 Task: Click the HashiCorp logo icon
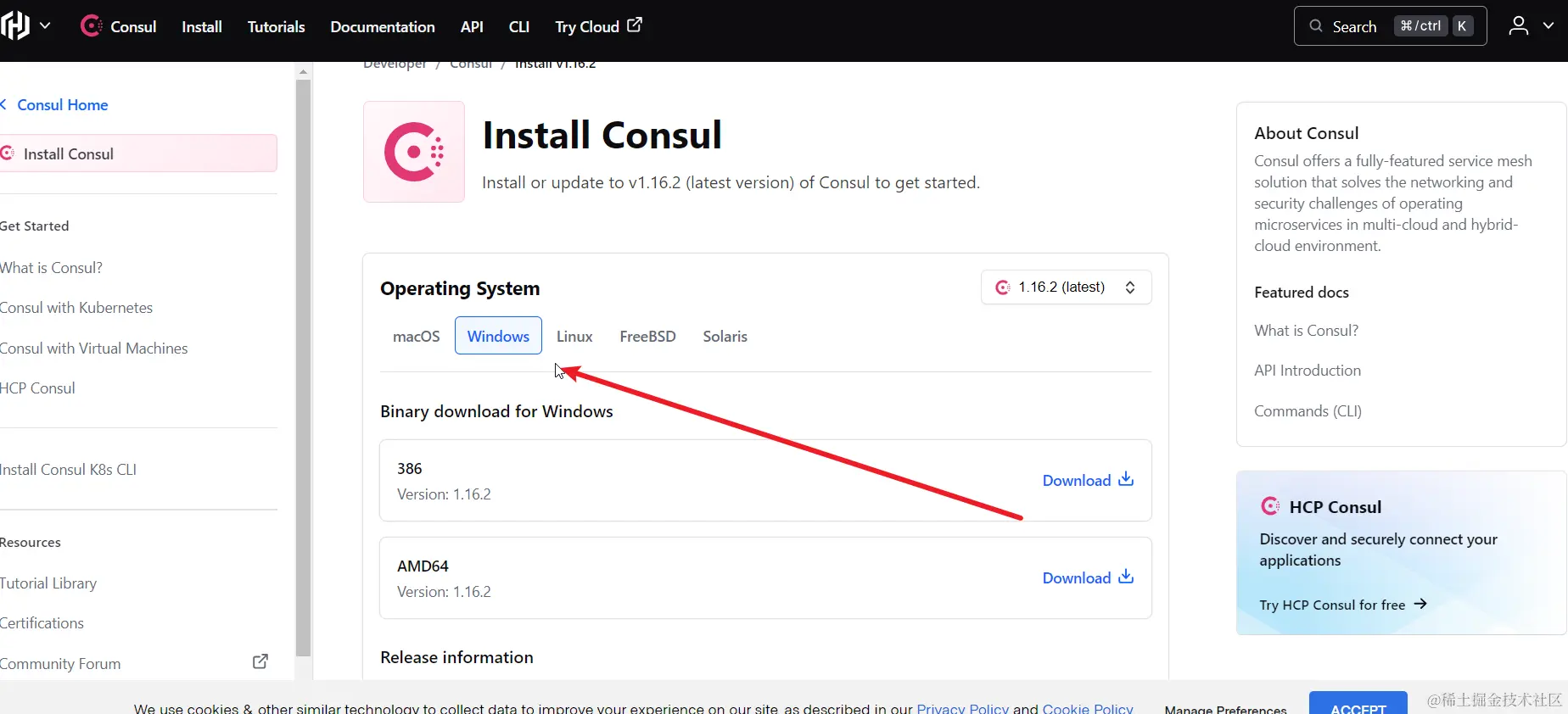coord(14,26)
